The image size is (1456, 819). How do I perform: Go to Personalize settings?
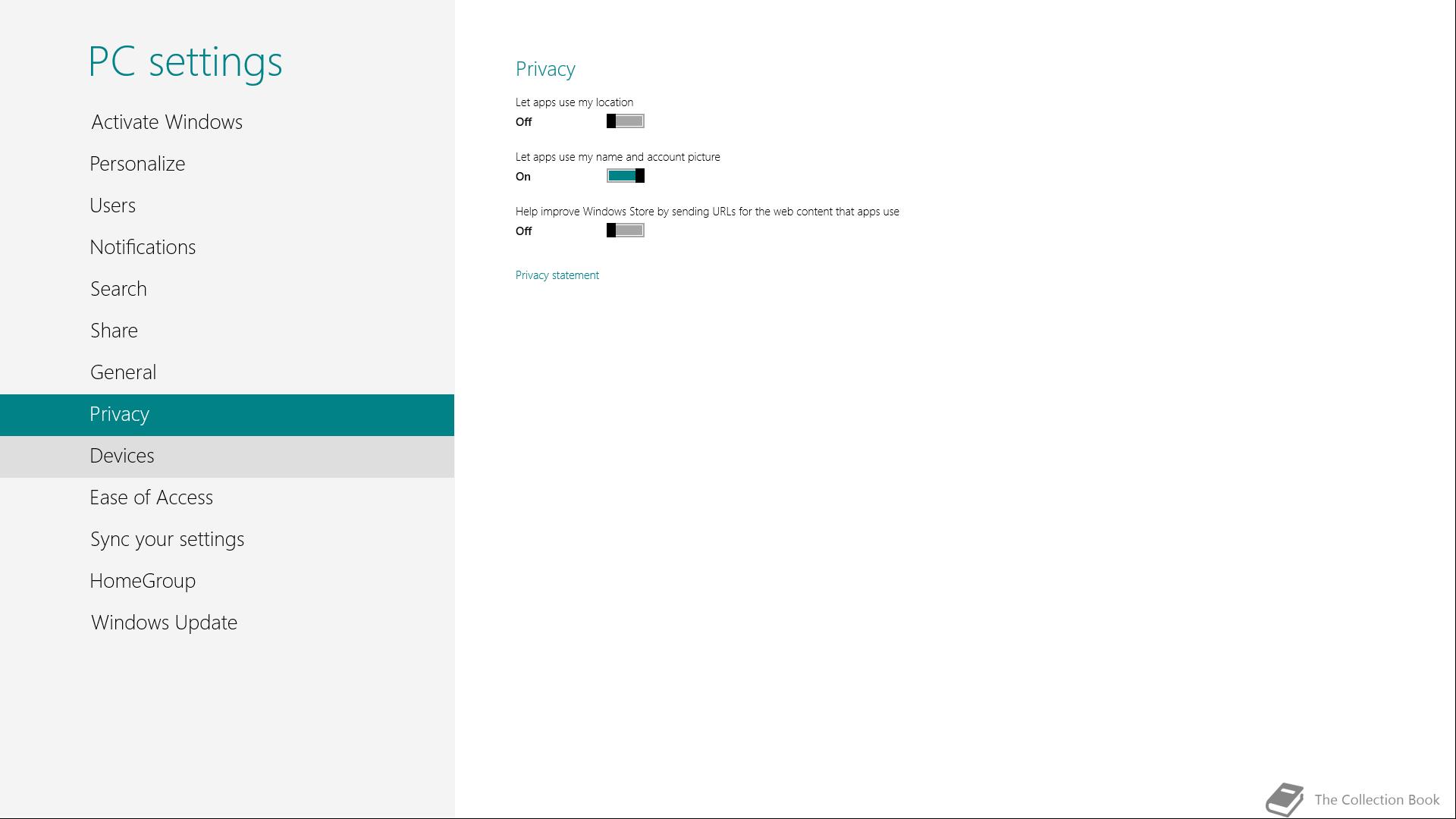pyautogui.click(x=227, y=164)
